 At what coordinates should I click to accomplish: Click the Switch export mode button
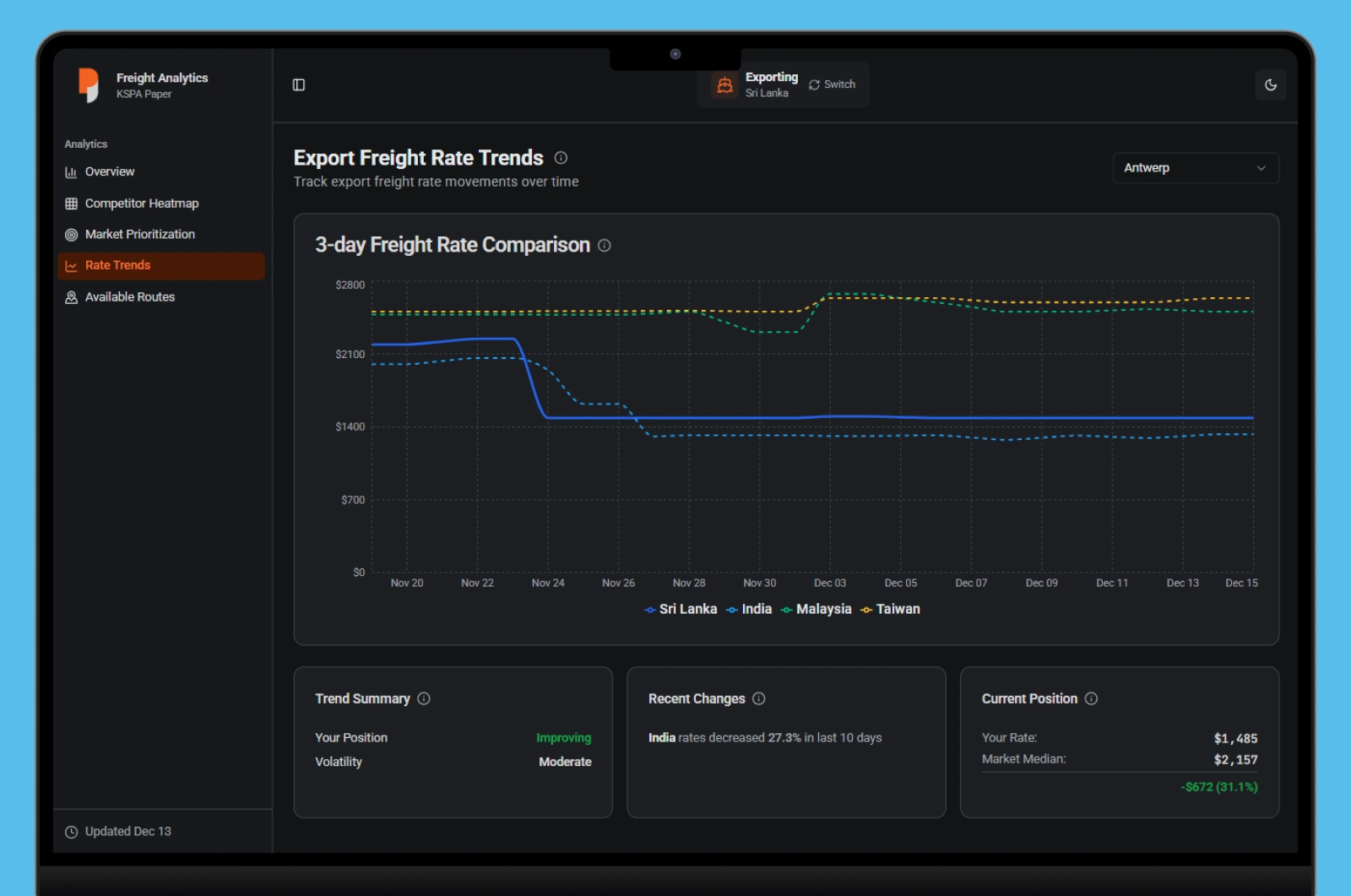[x=832, y=84]
